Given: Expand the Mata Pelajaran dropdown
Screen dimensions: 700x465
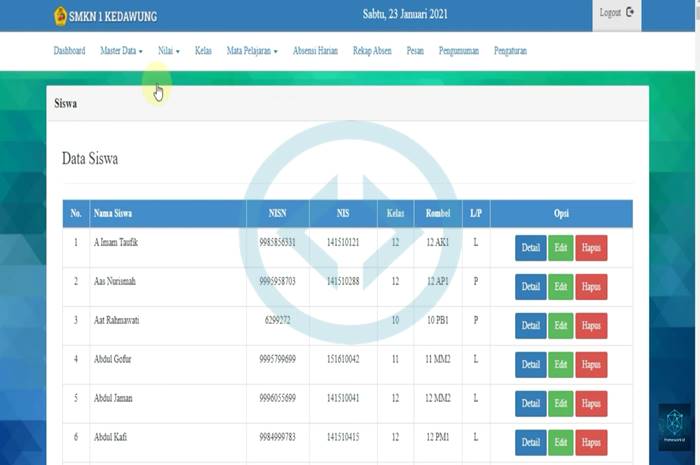Looking at the screenshot, I should tap(252, 51).
